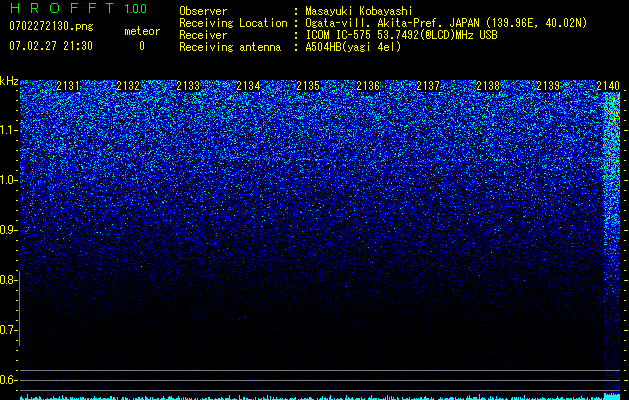Click the meteor count value 0

tap(142, 46)
